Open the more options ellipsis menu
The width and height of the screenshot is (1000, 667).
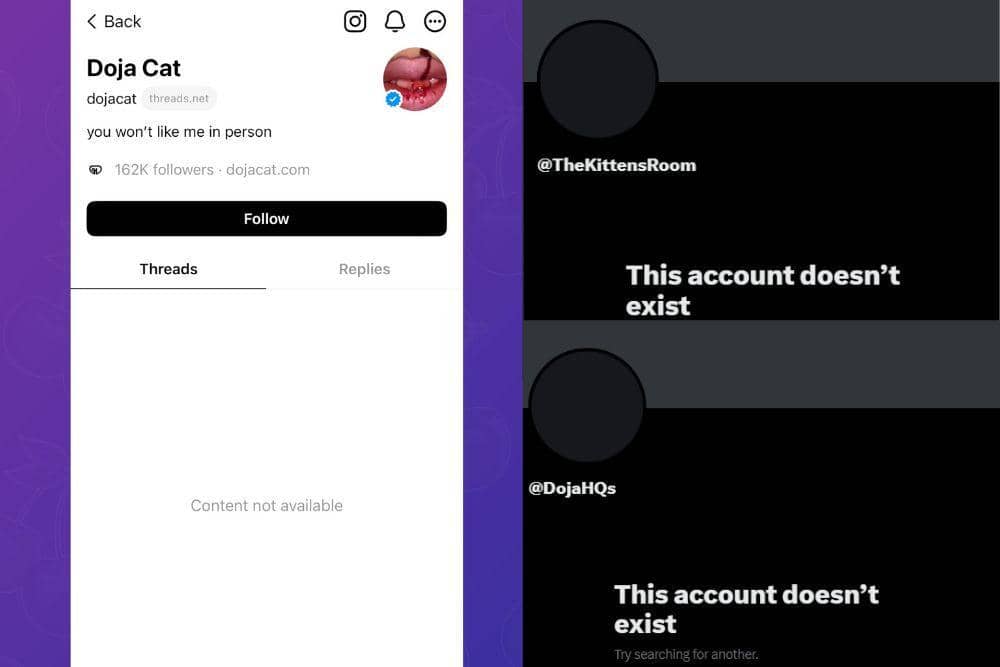click(x=435, y=21)
